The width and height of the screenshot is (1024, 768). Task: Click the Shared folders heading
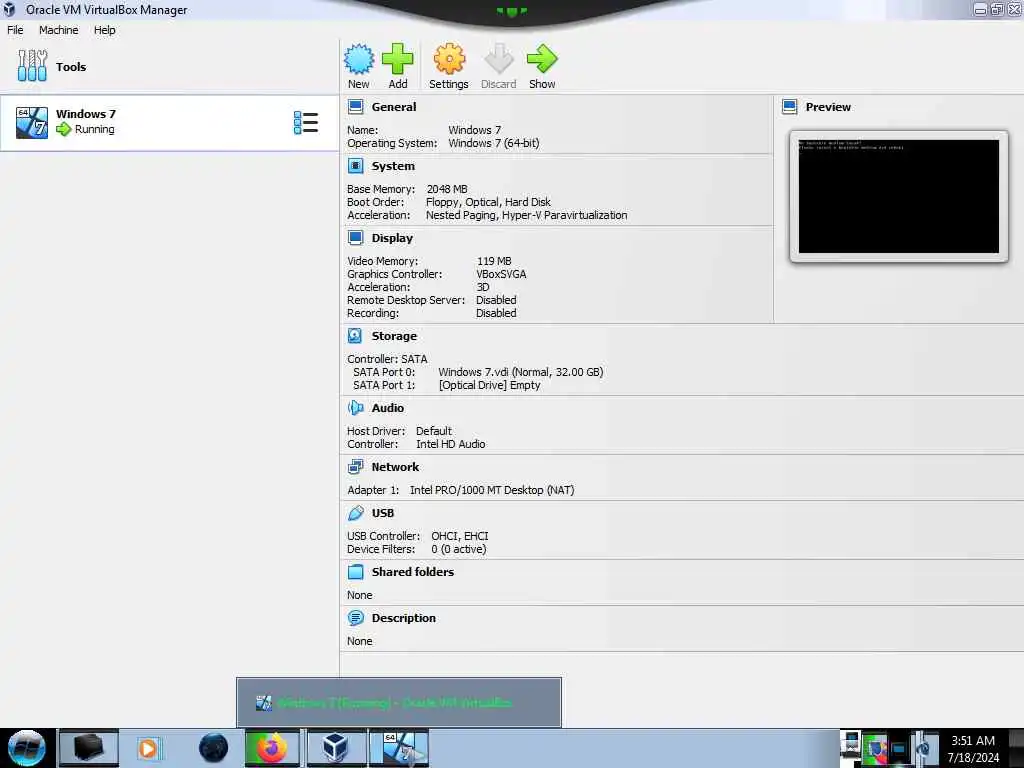tap(413, 571)
